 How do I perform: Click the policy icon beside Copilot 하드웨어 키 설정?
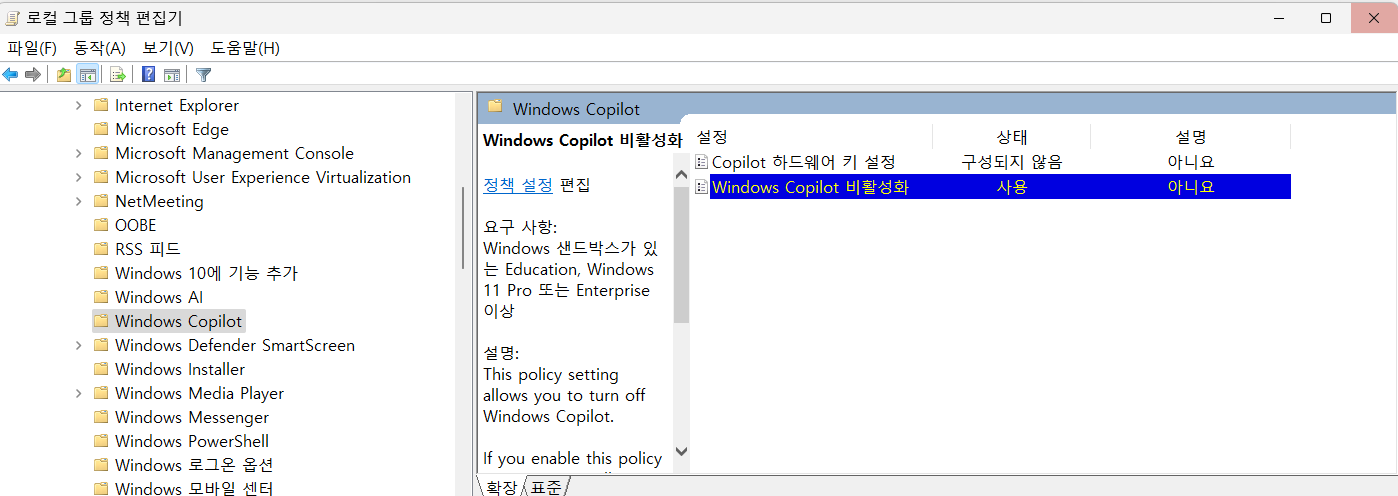point(702,162)
